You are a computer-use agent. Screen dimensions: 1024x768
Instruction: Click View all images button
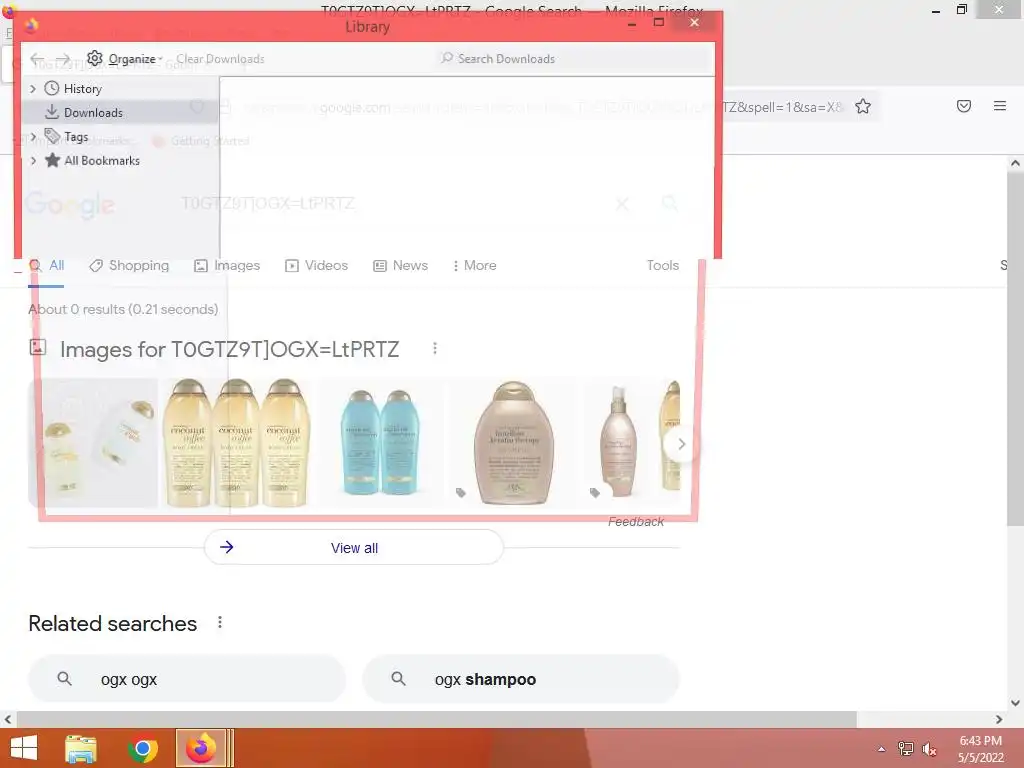[x=354, y=547]
